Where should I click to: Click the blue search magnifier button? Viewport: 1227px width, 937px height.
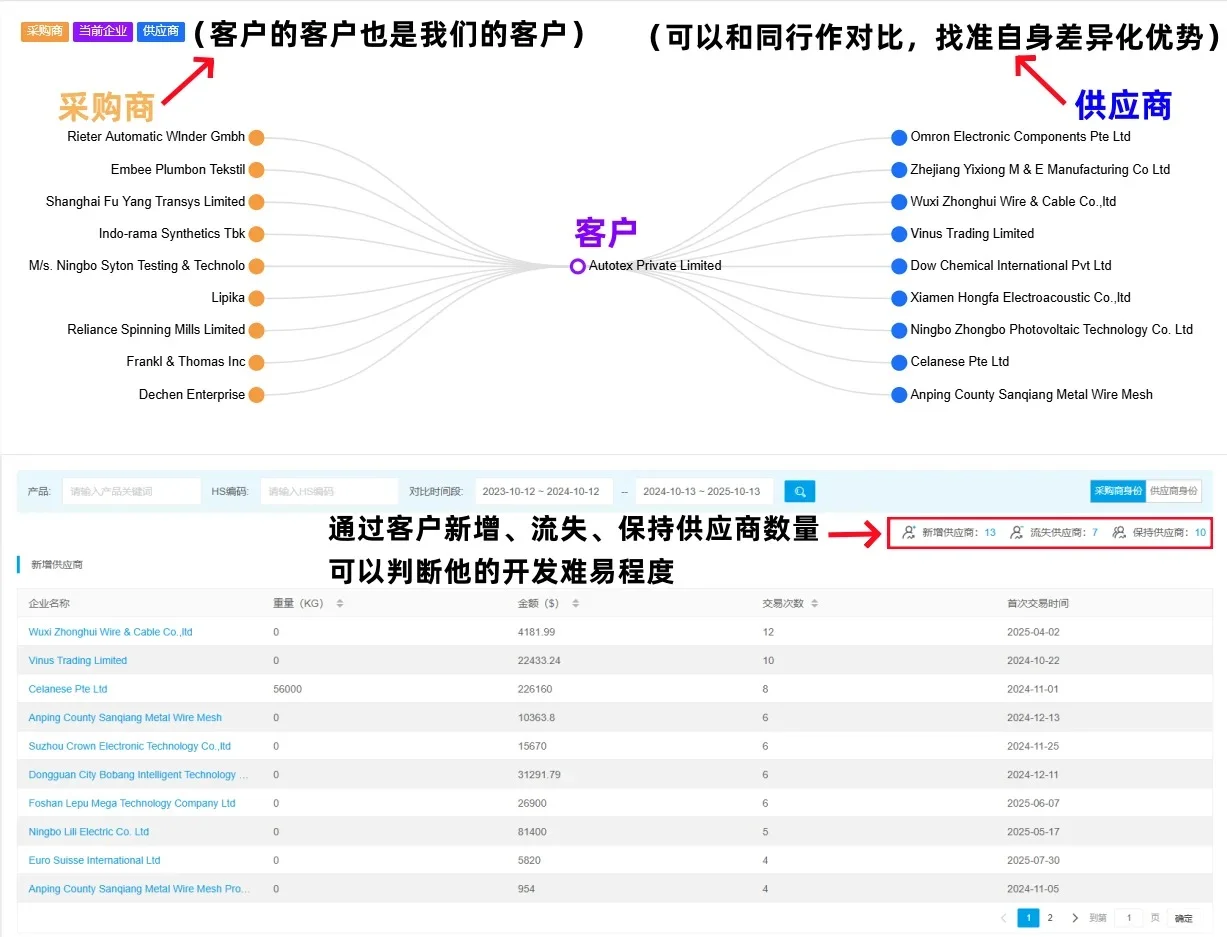(799, 491)
